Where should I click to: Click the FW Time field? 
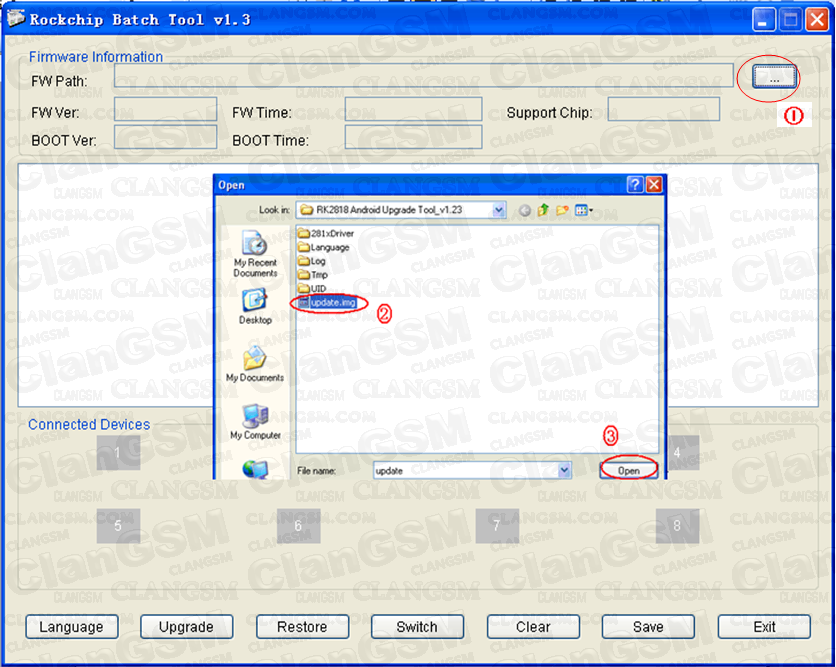pyautogui.click(x=413, y=109)
